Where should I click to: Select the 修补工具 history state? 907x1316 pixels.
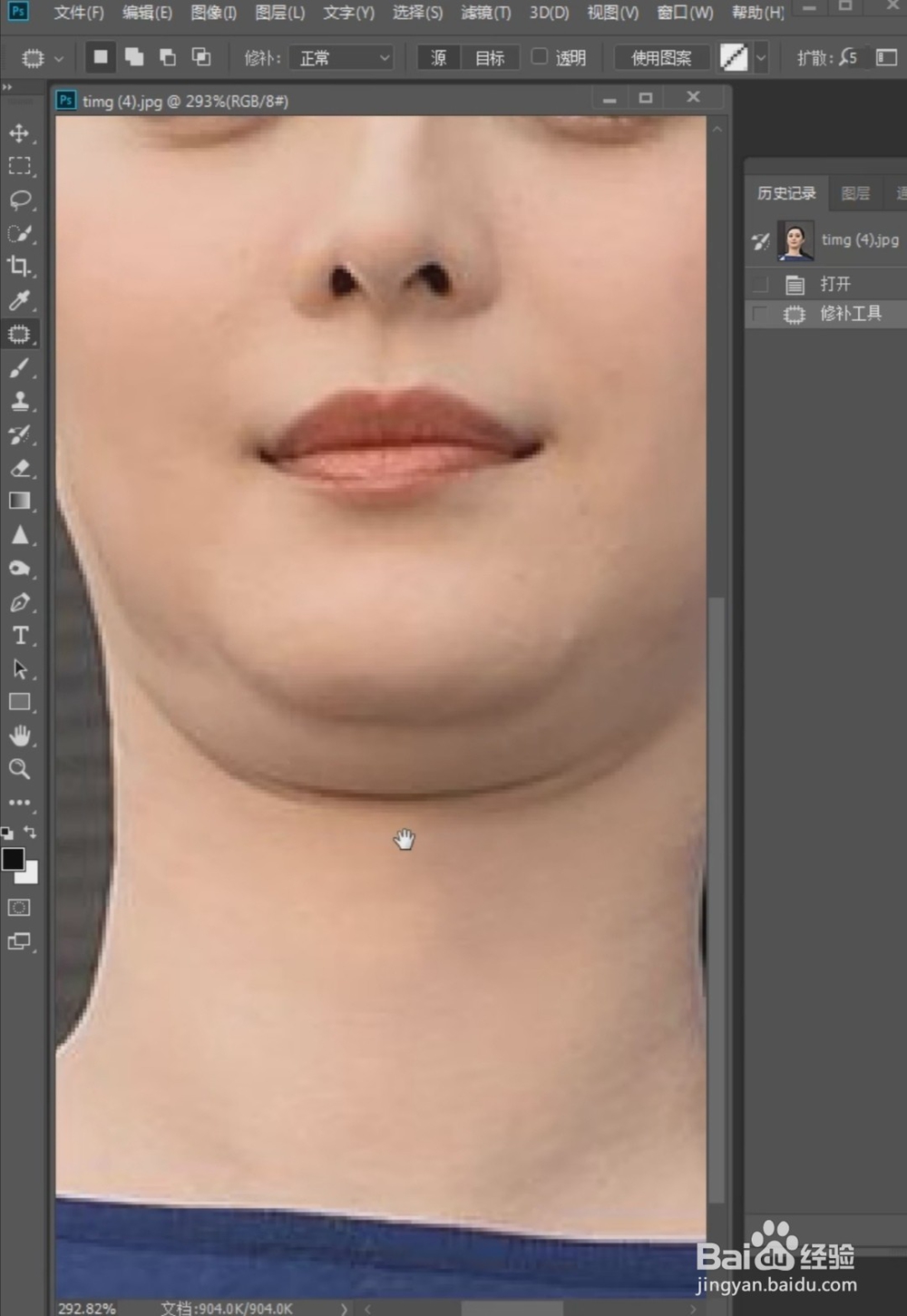pyautogui.click(x=824, y=314)
